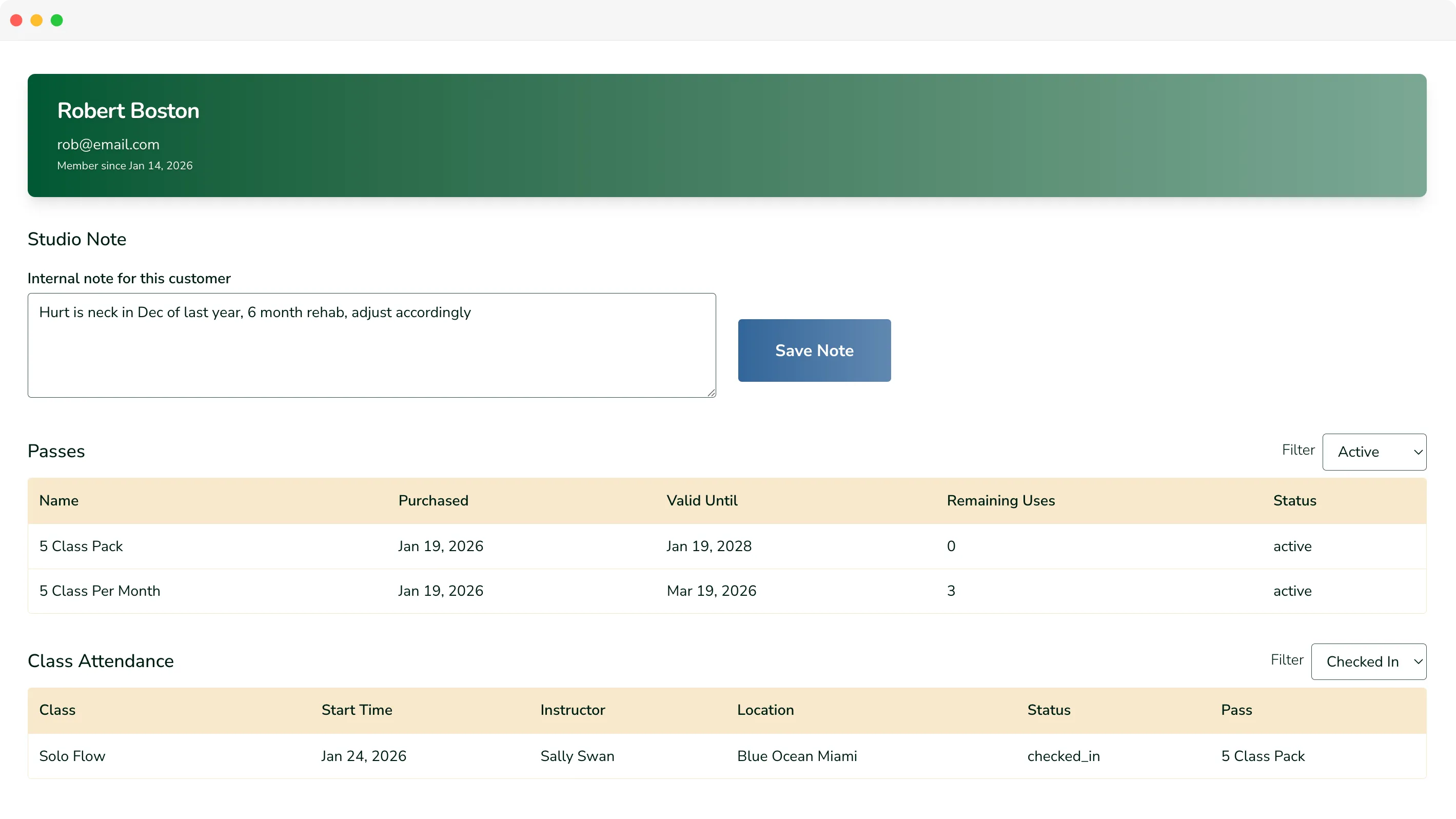The height and width of the screenshot is (819, 1456).
Task: Click the Class Attendance section heading
Action: coord(101,661)
